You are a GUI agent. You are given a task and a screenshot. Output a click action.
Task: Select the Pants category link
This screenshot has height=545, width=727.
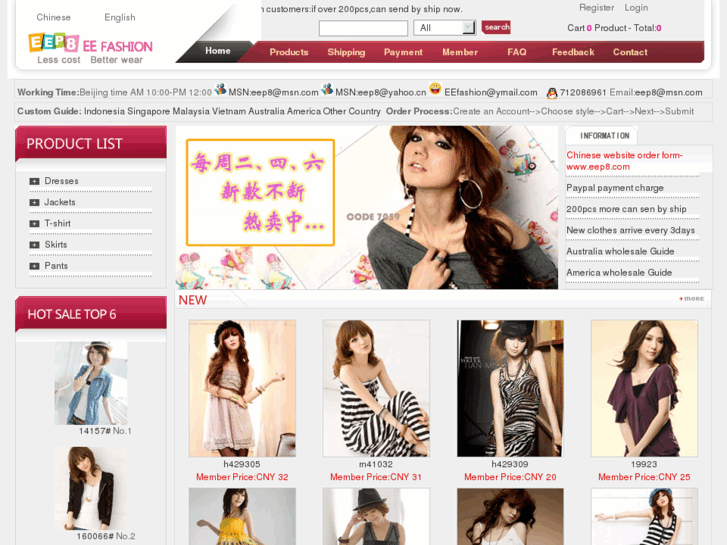(x=56, y=266)
